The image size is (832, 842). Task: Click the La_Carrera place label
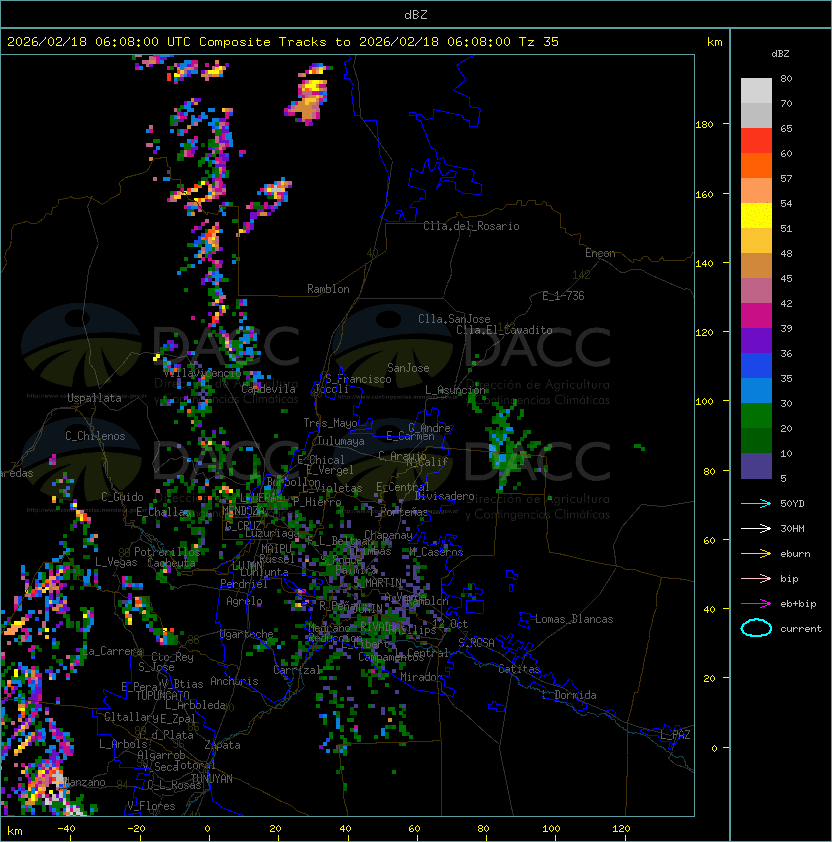pos(111,651)
